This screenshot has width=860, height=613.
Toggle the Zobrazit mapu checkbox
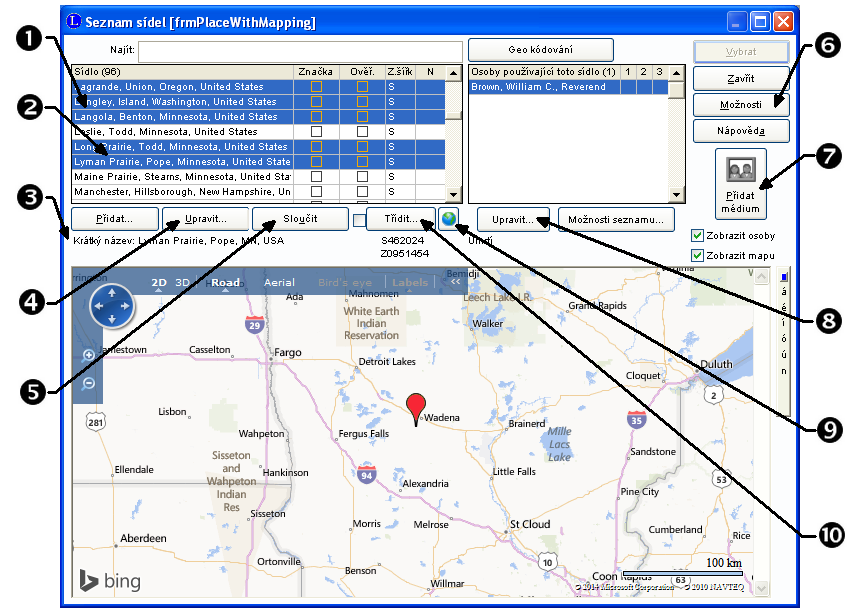697,255
